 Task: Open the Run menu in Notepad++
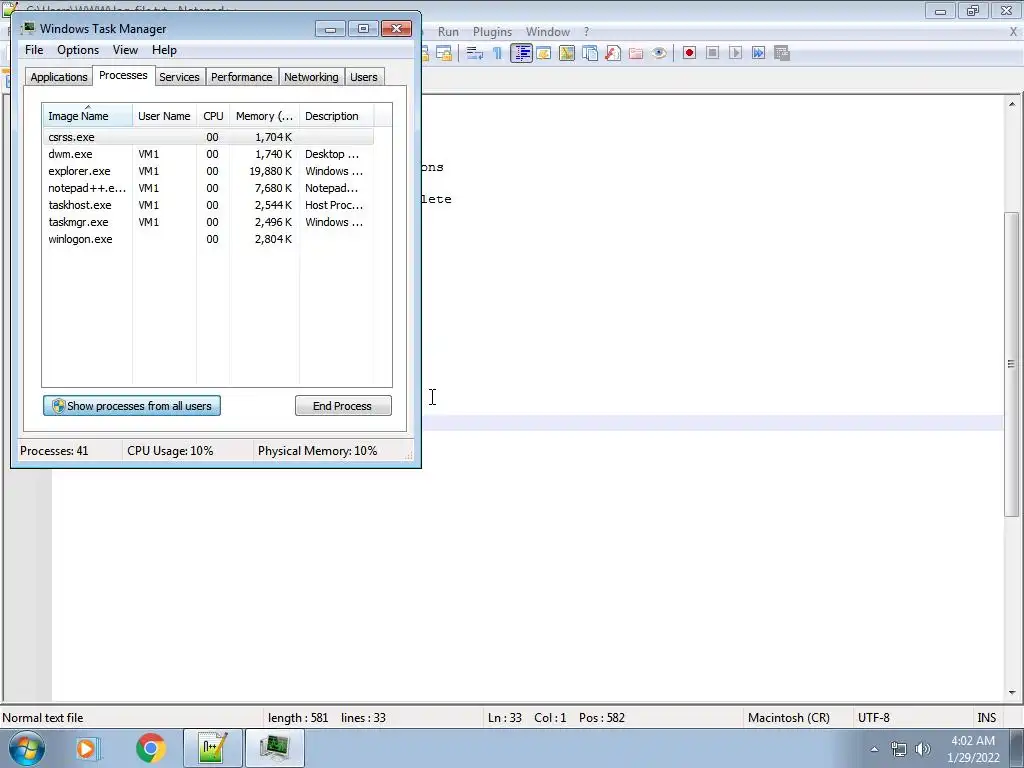tap(448, 31)
